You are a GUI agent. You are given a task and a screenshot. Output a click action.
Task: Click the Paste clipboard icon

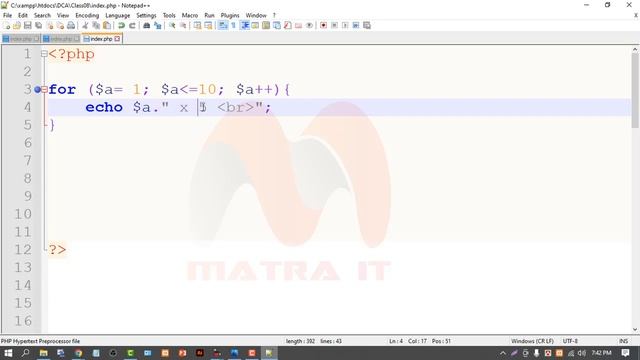107,25
